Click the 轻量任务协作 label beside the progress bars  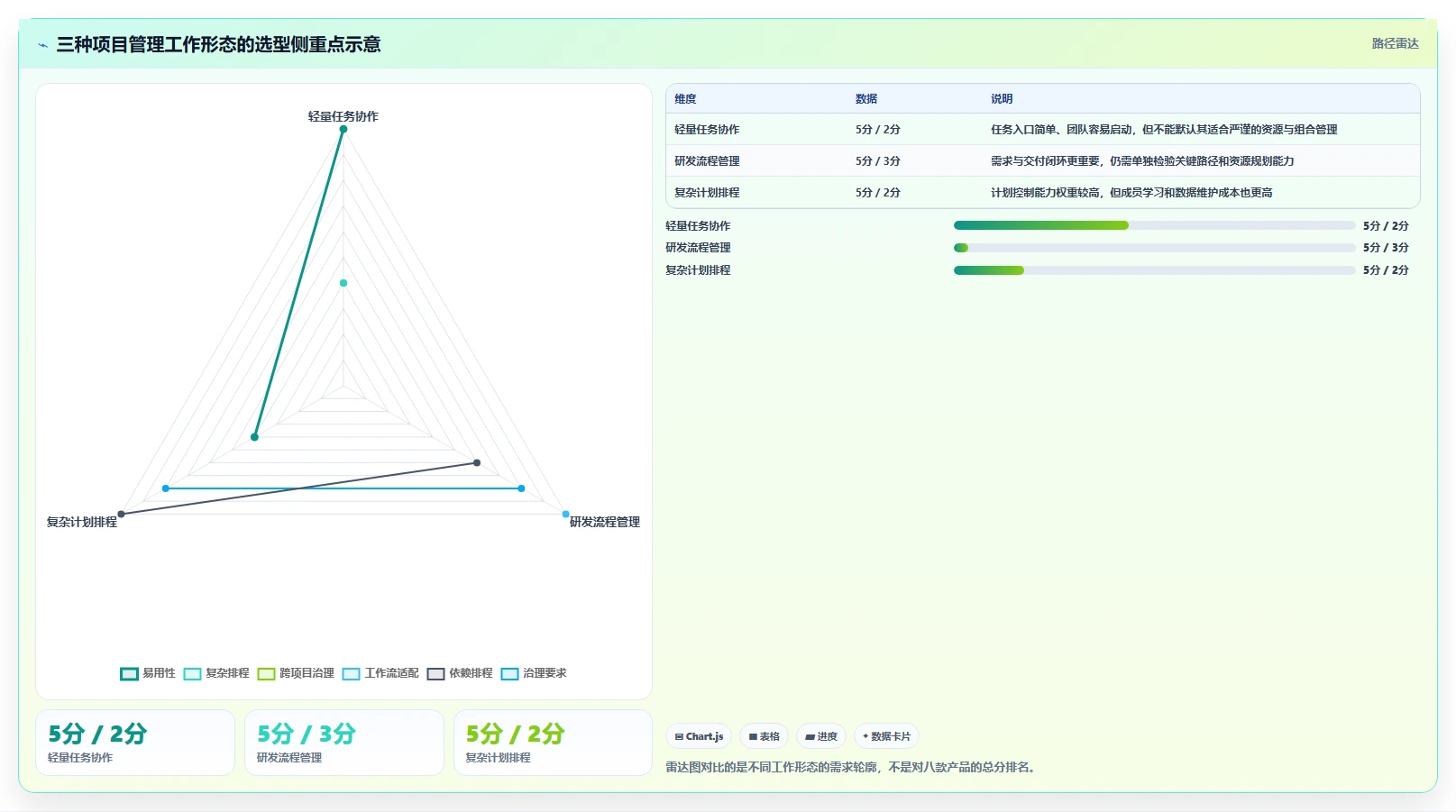click(x=698, y=226)
